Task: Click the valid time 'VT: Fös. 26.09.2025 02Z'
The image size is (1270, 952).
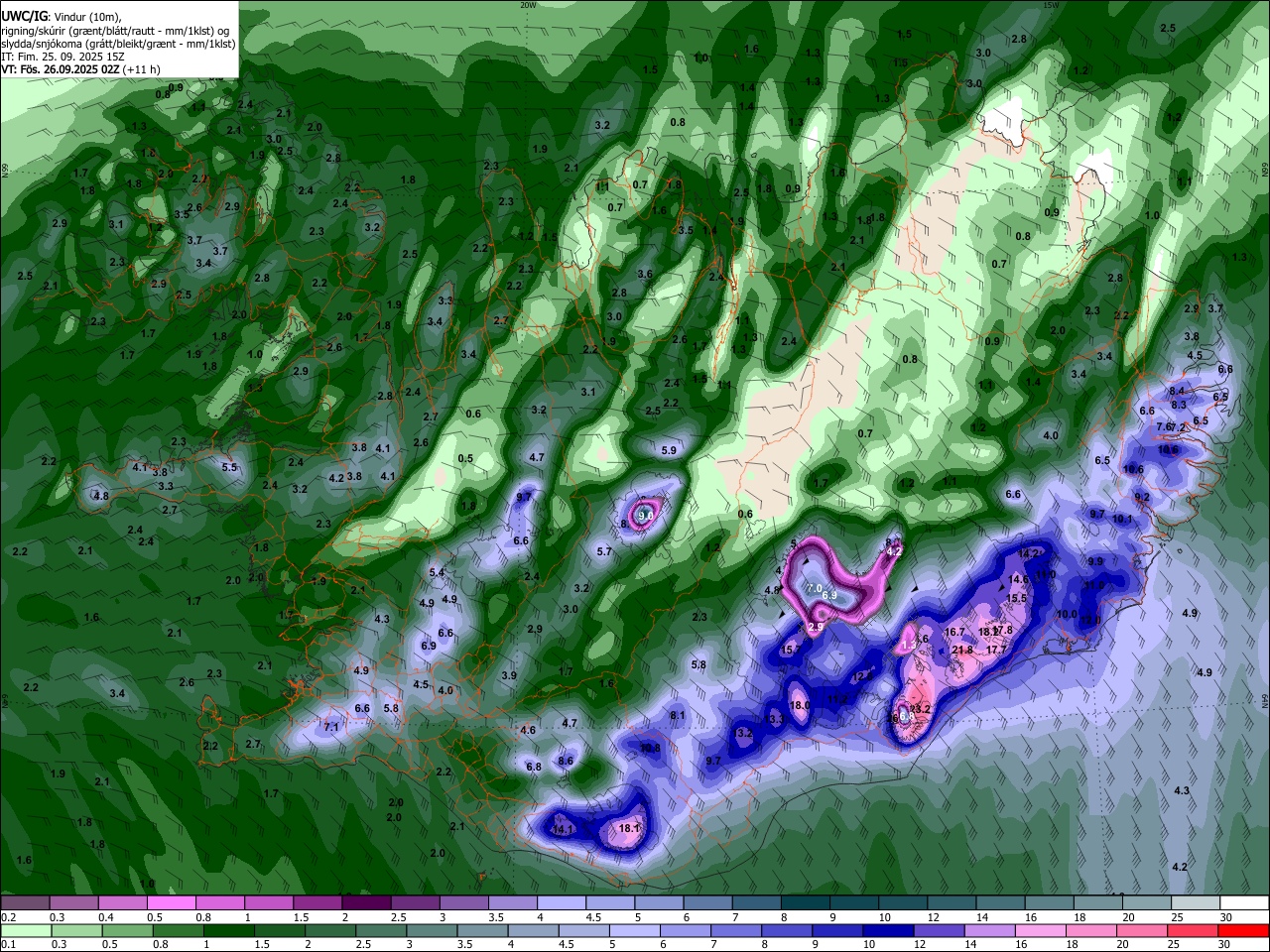Action: click(61, 69)
